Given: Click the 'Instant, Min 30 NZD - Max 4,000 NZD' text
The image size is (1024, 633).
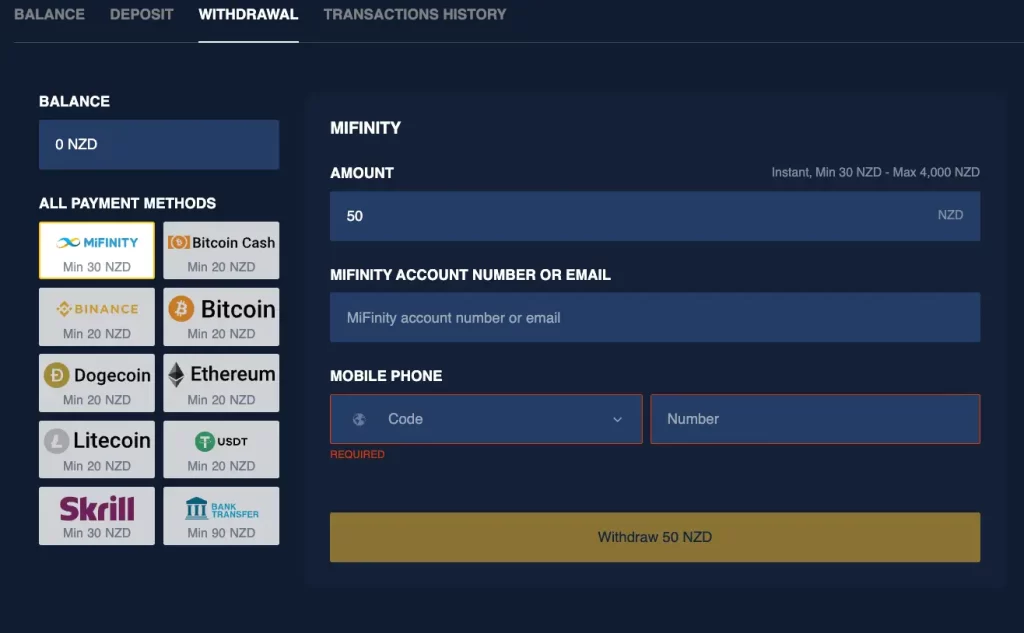Looking at the screenshot, I should point(875,172).
